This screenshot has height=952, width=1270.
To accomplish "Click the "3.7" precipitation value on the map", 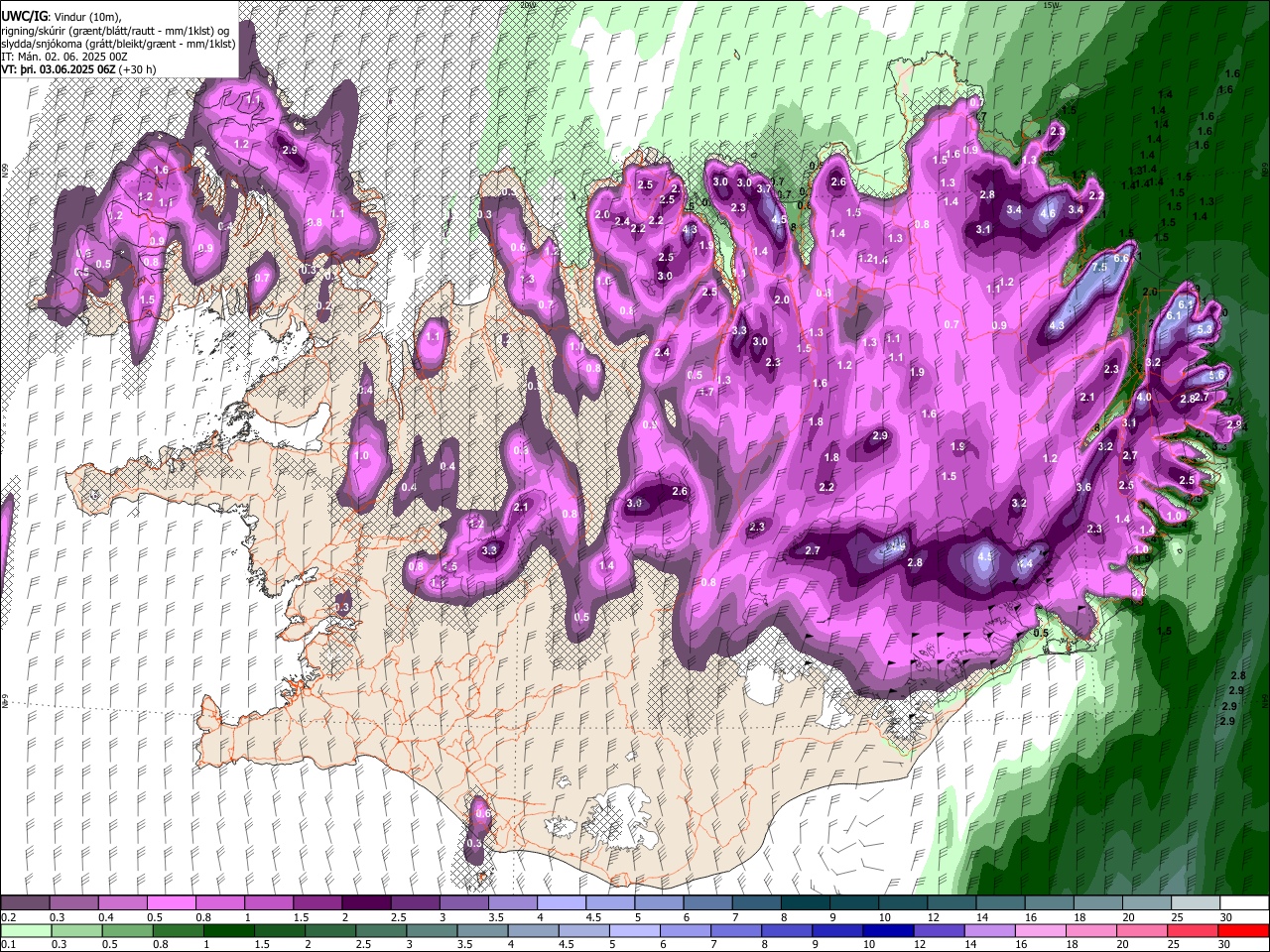I will pyautogui.click(x=764, y=188).
